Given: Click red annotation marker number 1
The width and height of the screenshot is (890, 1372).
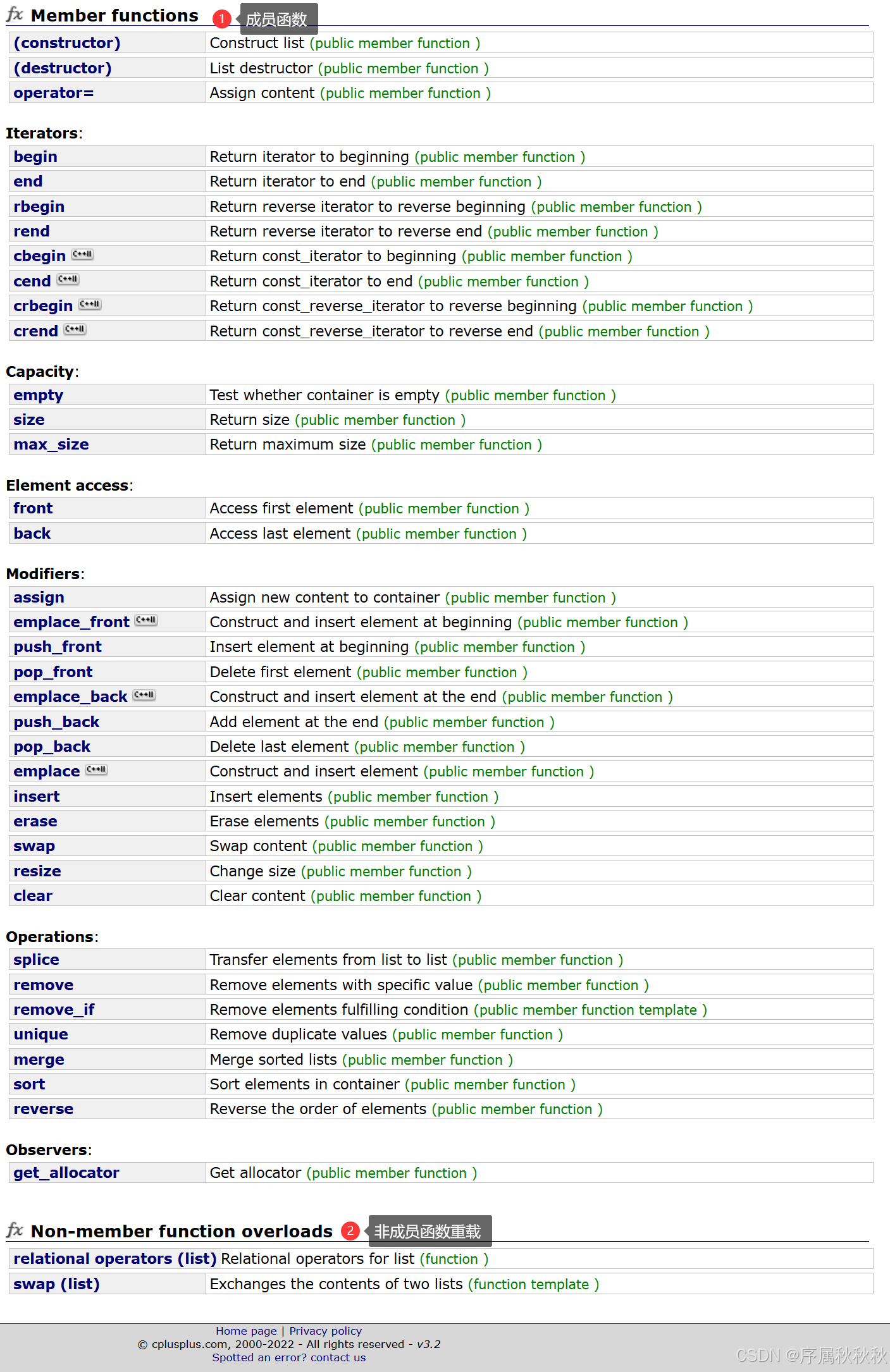Looking at the screenshot, I should tap(221, 18).
